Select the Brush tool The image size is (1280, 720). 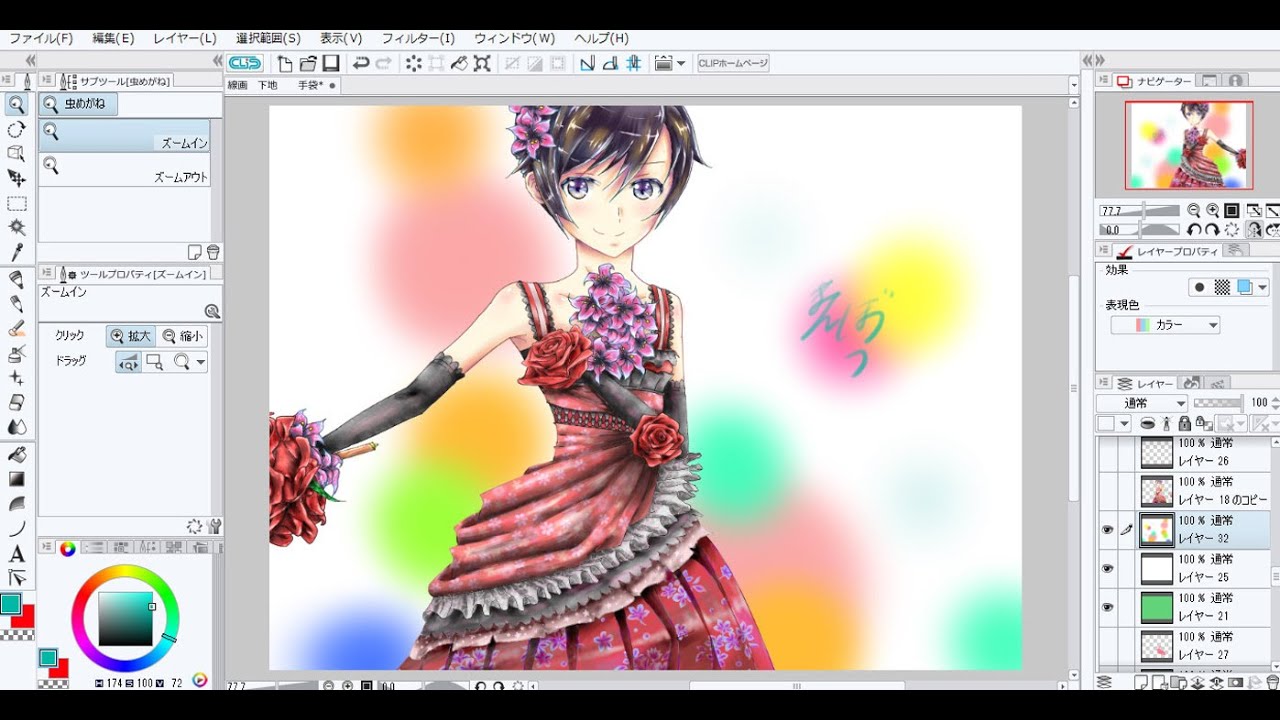pyautogui.click(x=16, y=328)
